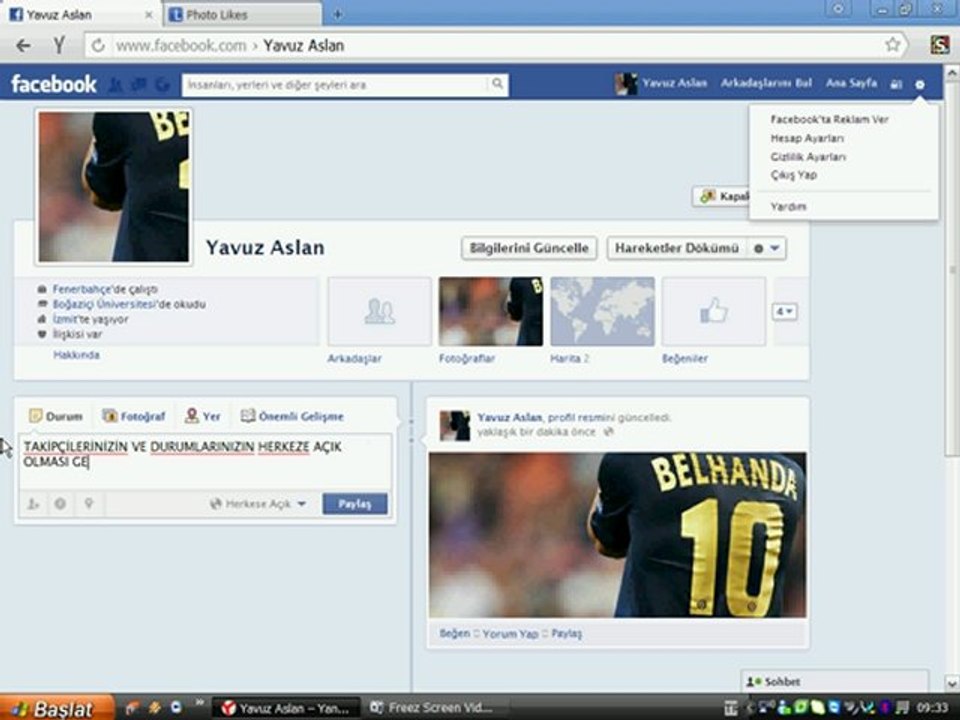Click Yavuz Aslan author name on post
Image resolution: width=960 pixels, height=720 pixels.
pyautogui.click(x=509, y=417)
